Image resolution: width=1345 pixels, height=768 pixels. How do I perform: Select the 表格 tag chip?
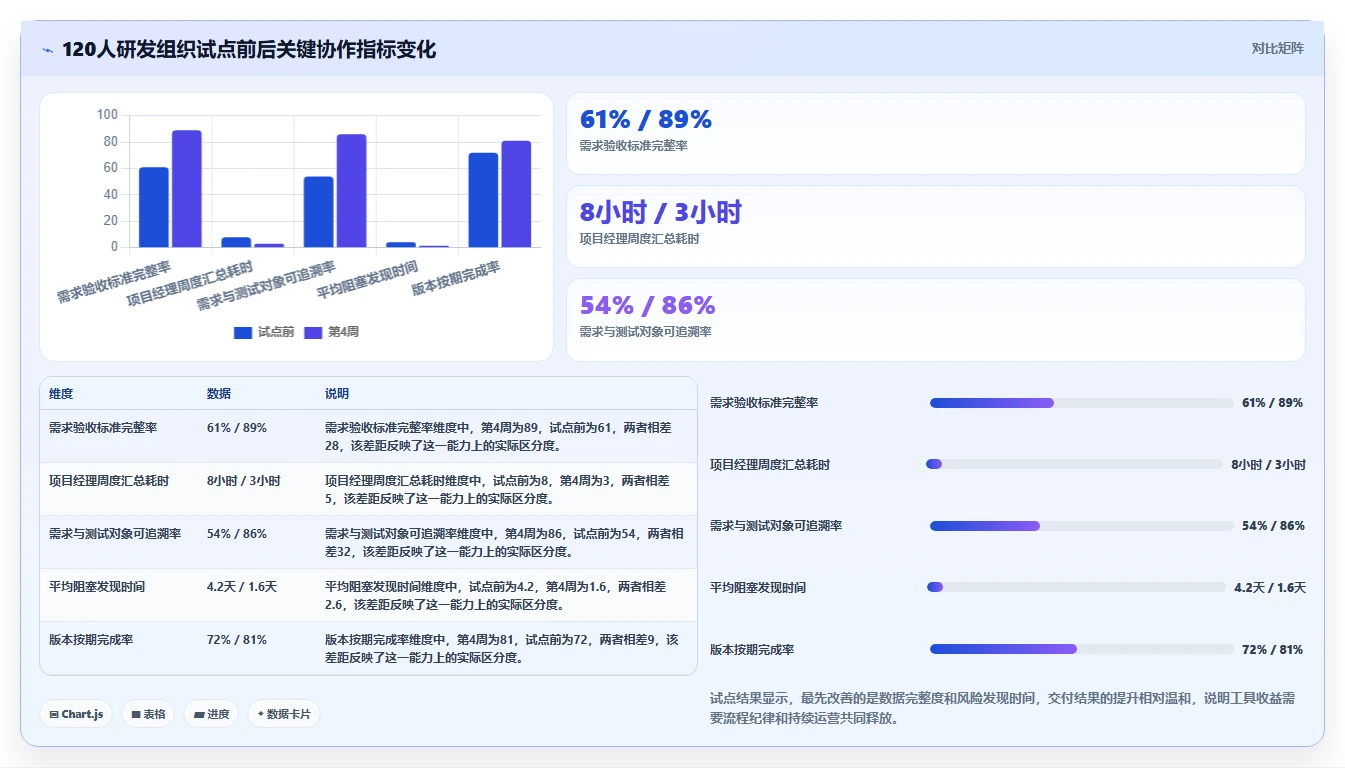click(148, 714)
